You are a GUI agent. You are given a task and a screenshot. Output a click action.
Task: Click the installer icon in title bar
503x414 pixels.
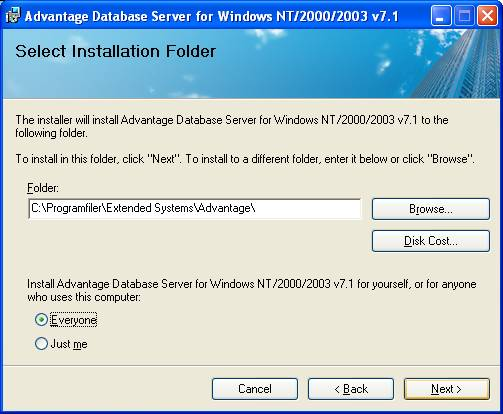pos(13,16)
